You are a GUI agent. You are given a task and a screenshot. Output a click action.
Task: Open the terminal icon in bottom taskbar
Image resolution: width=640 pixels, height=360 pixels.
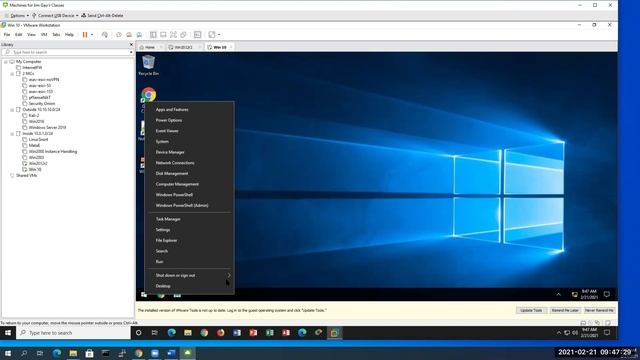[x=106, y=353]
